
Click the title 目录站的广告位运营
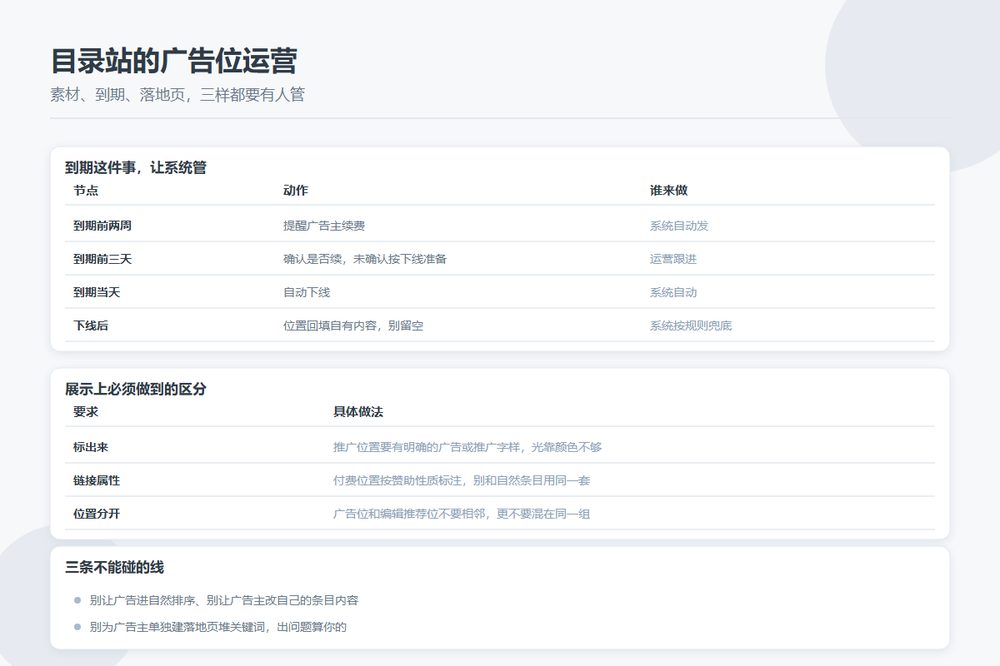pos(173,61)
